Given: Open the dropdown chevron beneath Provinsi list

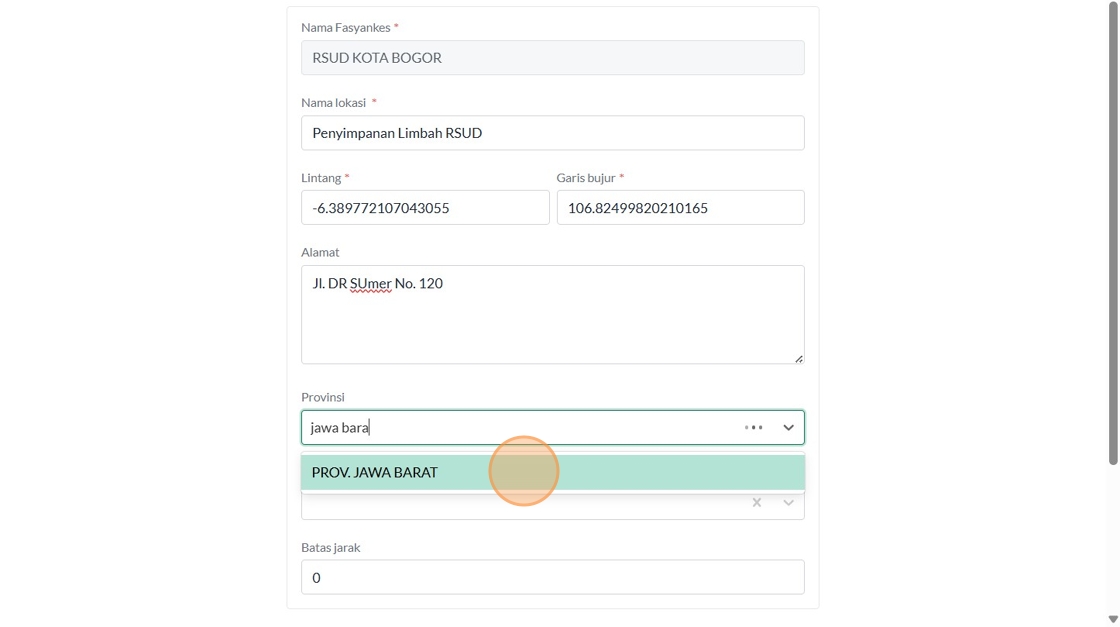Looking at the screenshot, I should click(x=788, y=502).
